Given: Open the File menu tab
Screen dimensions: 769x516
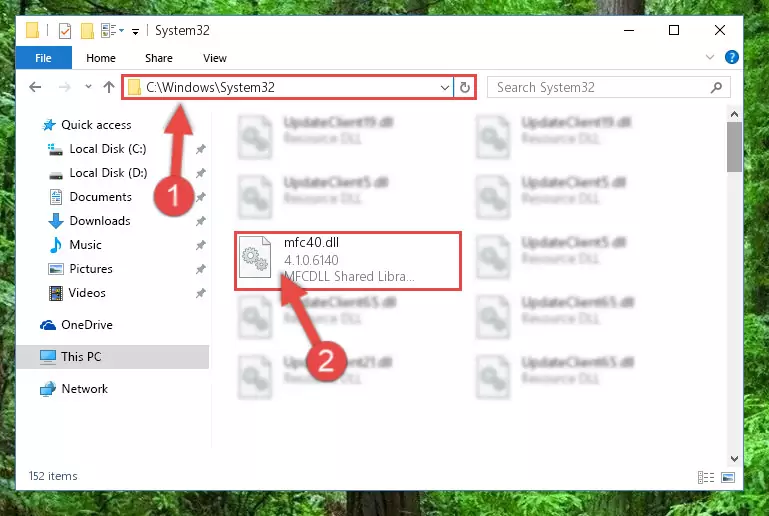Looking at the screenshot, I should click(x=44, y=58).
